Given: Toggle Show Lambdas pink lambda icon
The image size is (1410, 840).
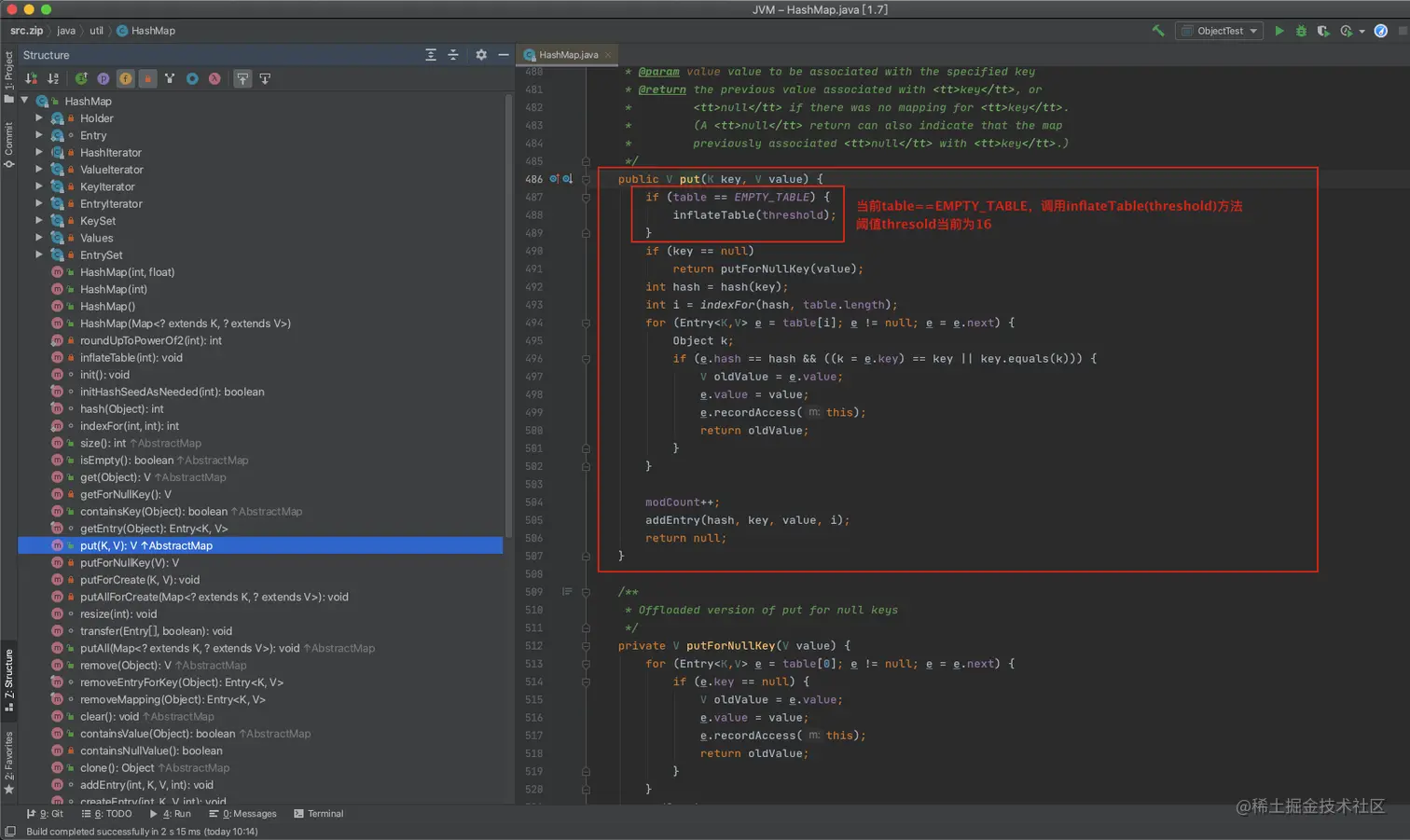Looking at the screenshot, I should pyautogui.click(x=214, y=78).
